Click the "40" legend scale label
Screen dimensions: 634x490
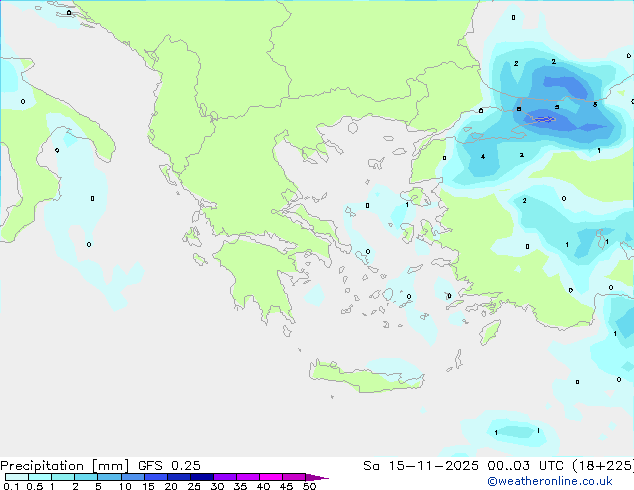[263, 486]
